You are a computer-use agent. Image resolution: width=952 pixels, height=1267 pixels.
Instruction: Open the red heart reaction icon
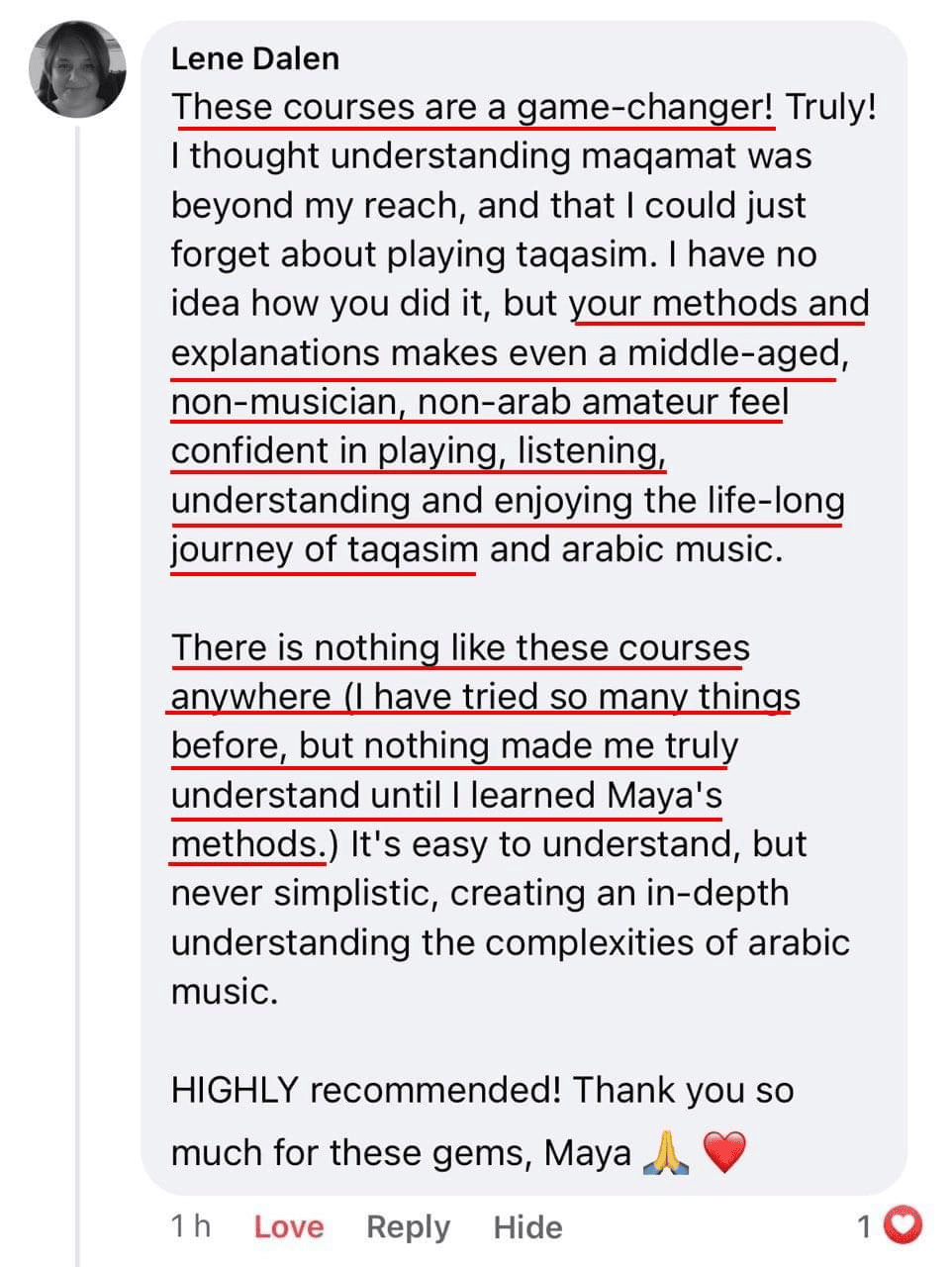[x=902, y=1227]
